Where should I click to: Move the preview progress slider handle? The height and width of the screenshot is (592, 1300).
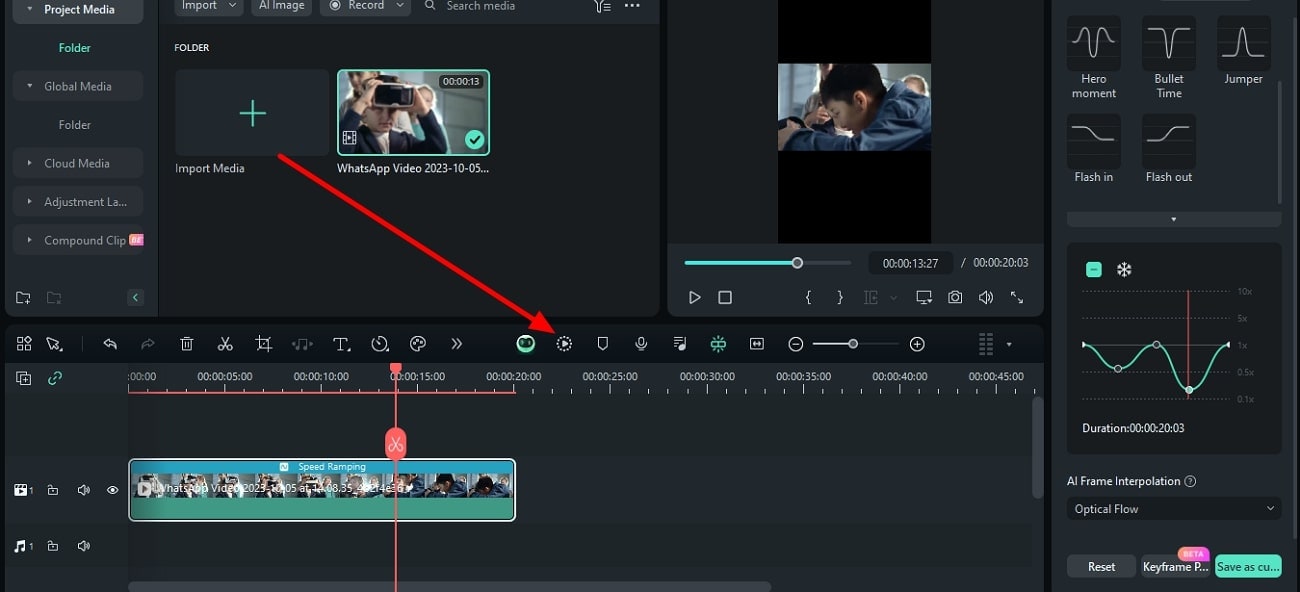click(797, 263)
